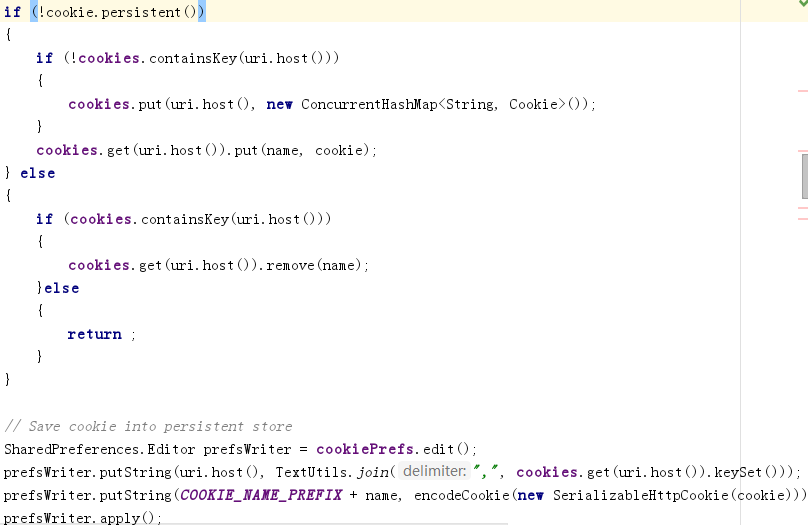Click the indented '}else' keyword
This screenshot has width=808, height=525.
[61, 288]
